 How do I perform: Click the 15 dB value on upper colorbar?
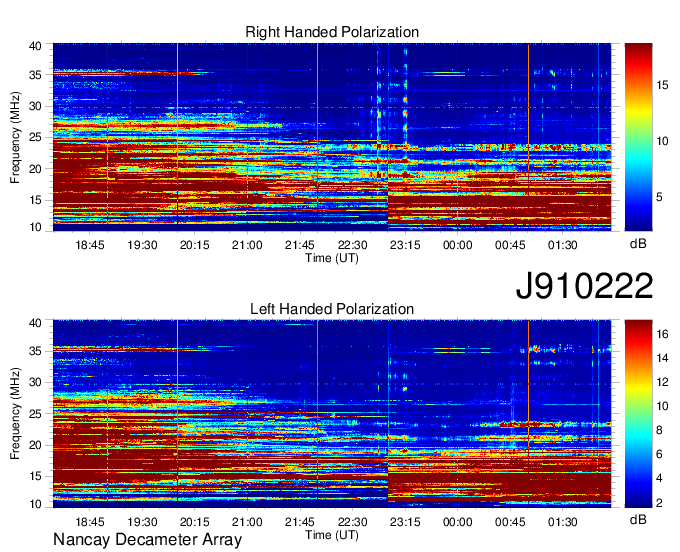(662, 85)
